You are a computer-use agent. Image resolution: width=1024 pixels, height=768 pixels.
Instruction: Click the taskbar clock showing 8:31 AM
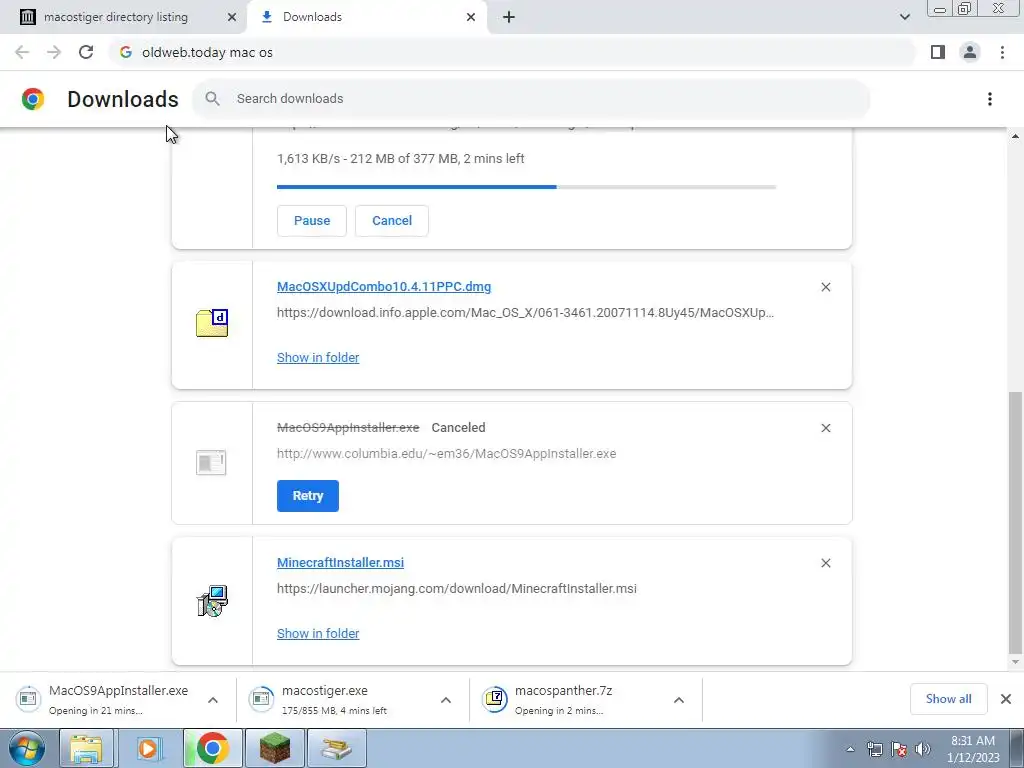tap(973, 749)
